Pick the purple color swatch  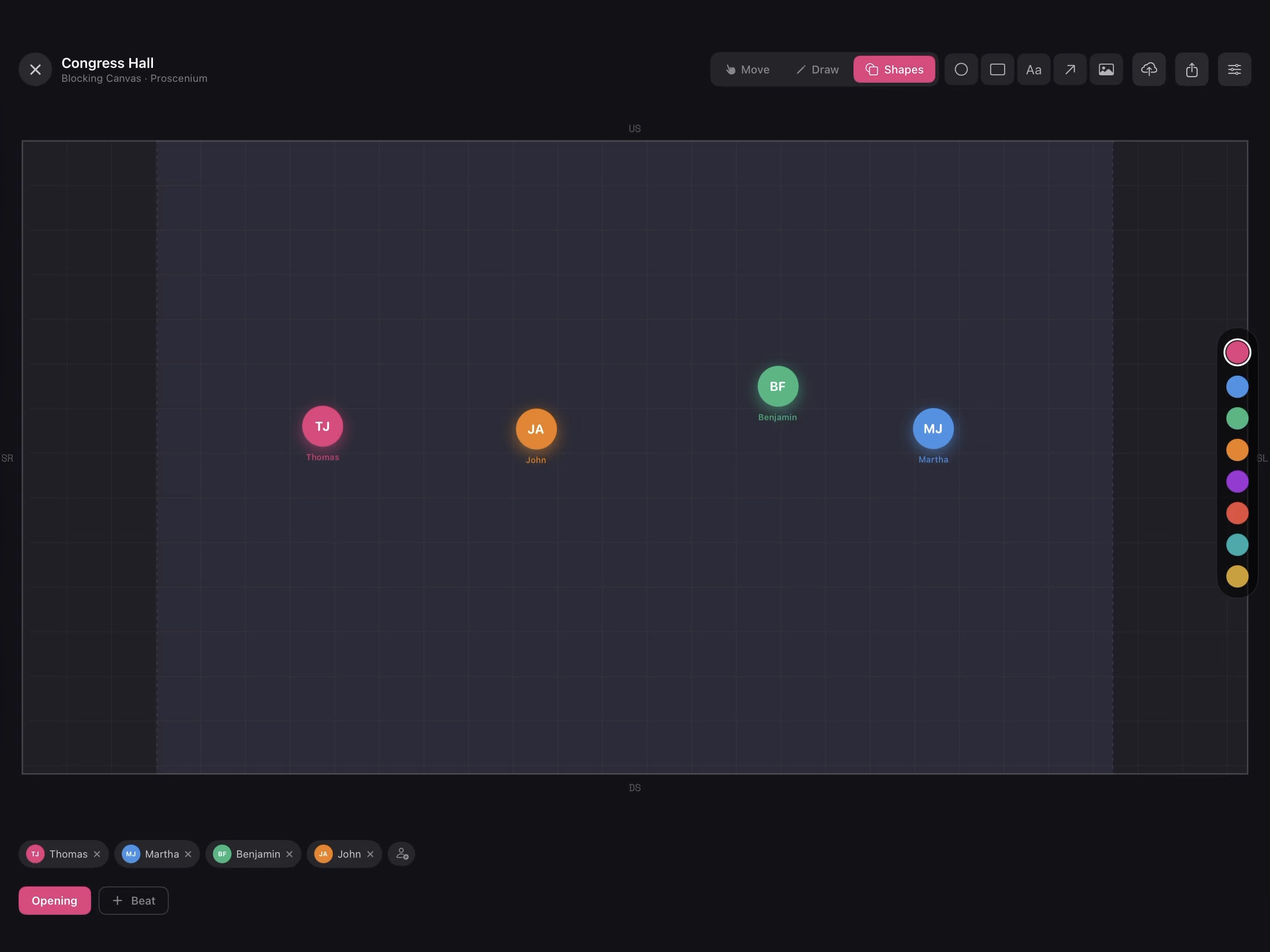click(x=1237, y=481)
